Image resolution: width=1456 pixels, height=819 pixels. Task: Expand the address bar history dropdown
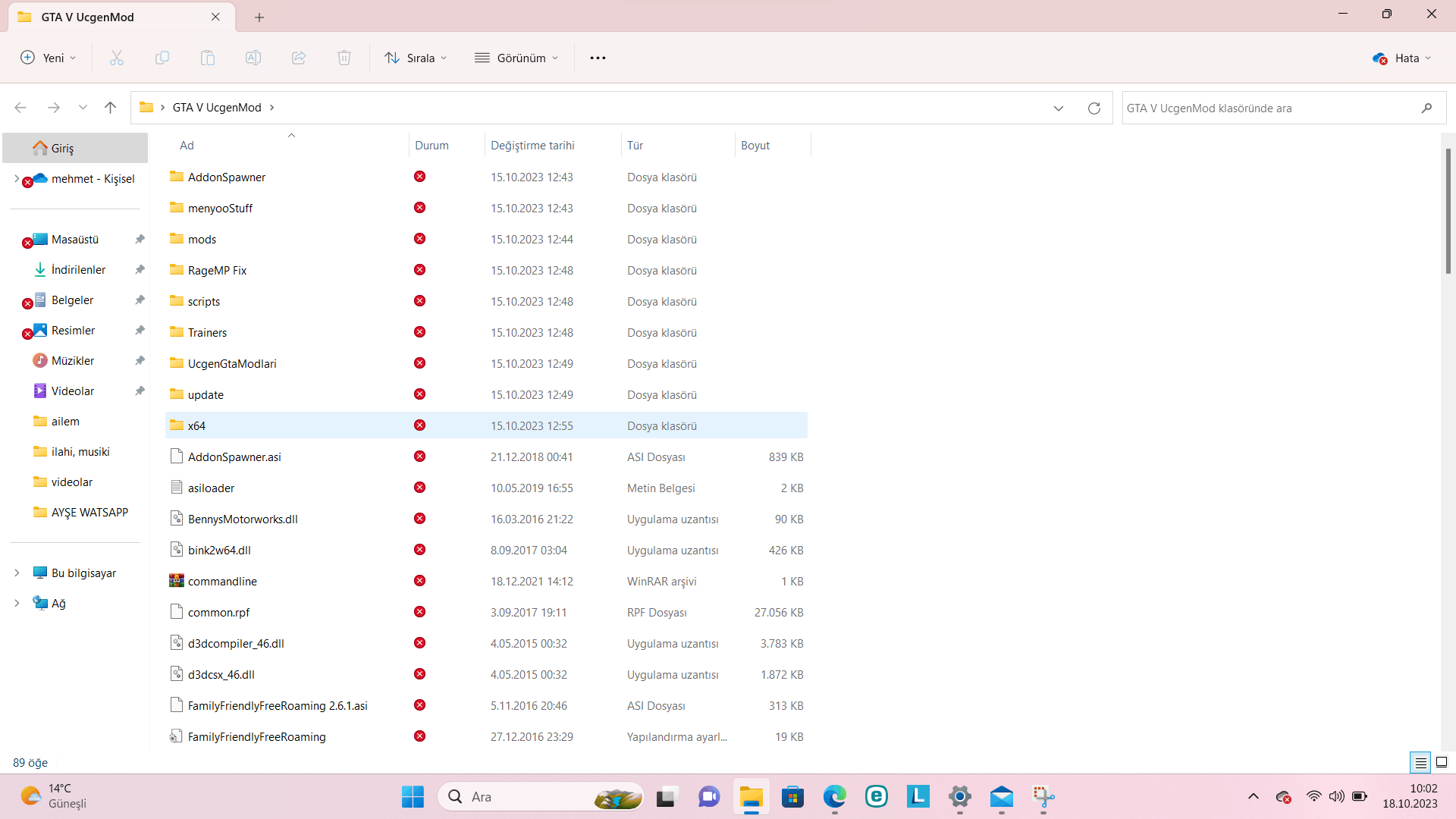point(1058,108)
